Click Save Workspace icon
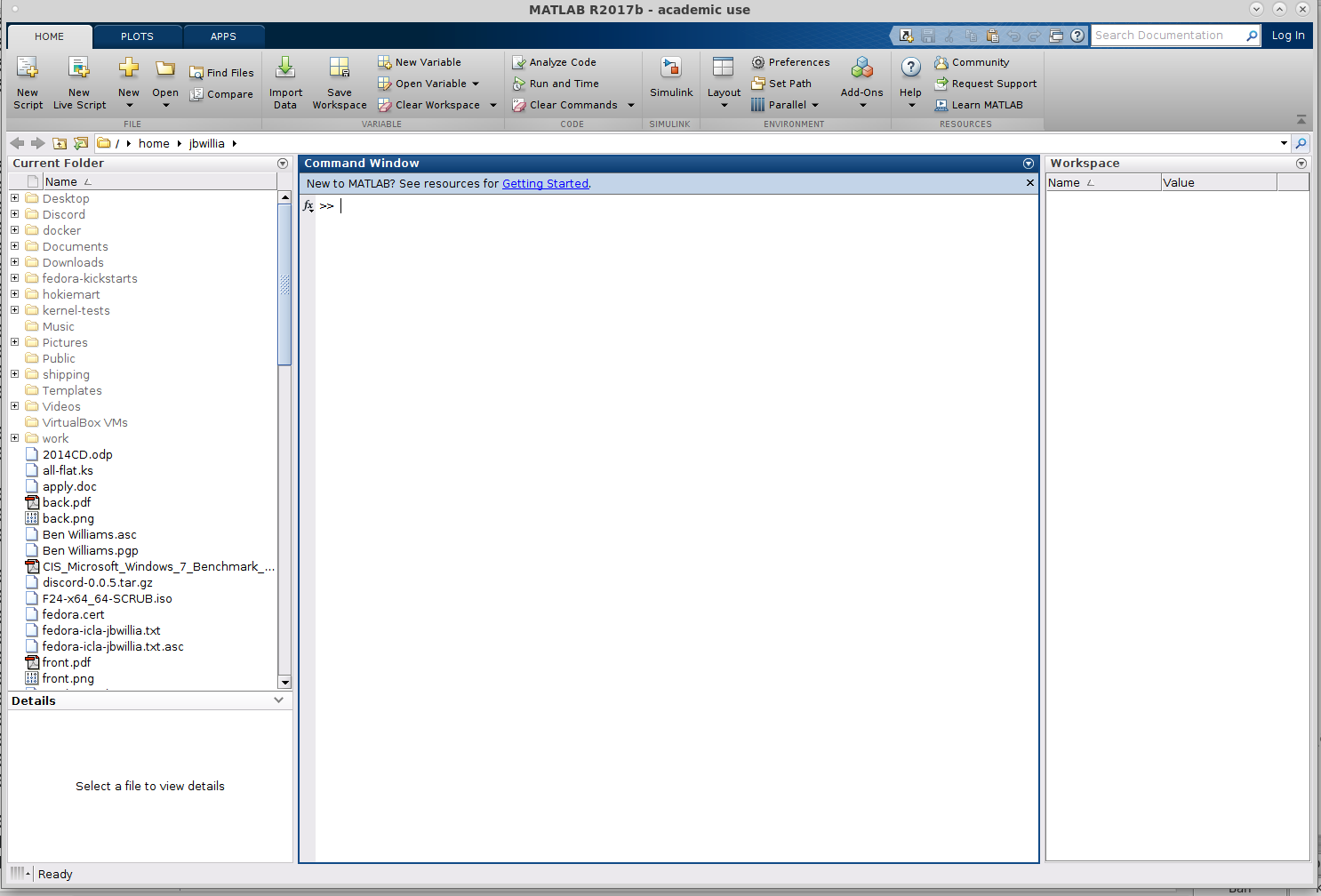Screen dimensions: 1321x896 click(340, 68)
